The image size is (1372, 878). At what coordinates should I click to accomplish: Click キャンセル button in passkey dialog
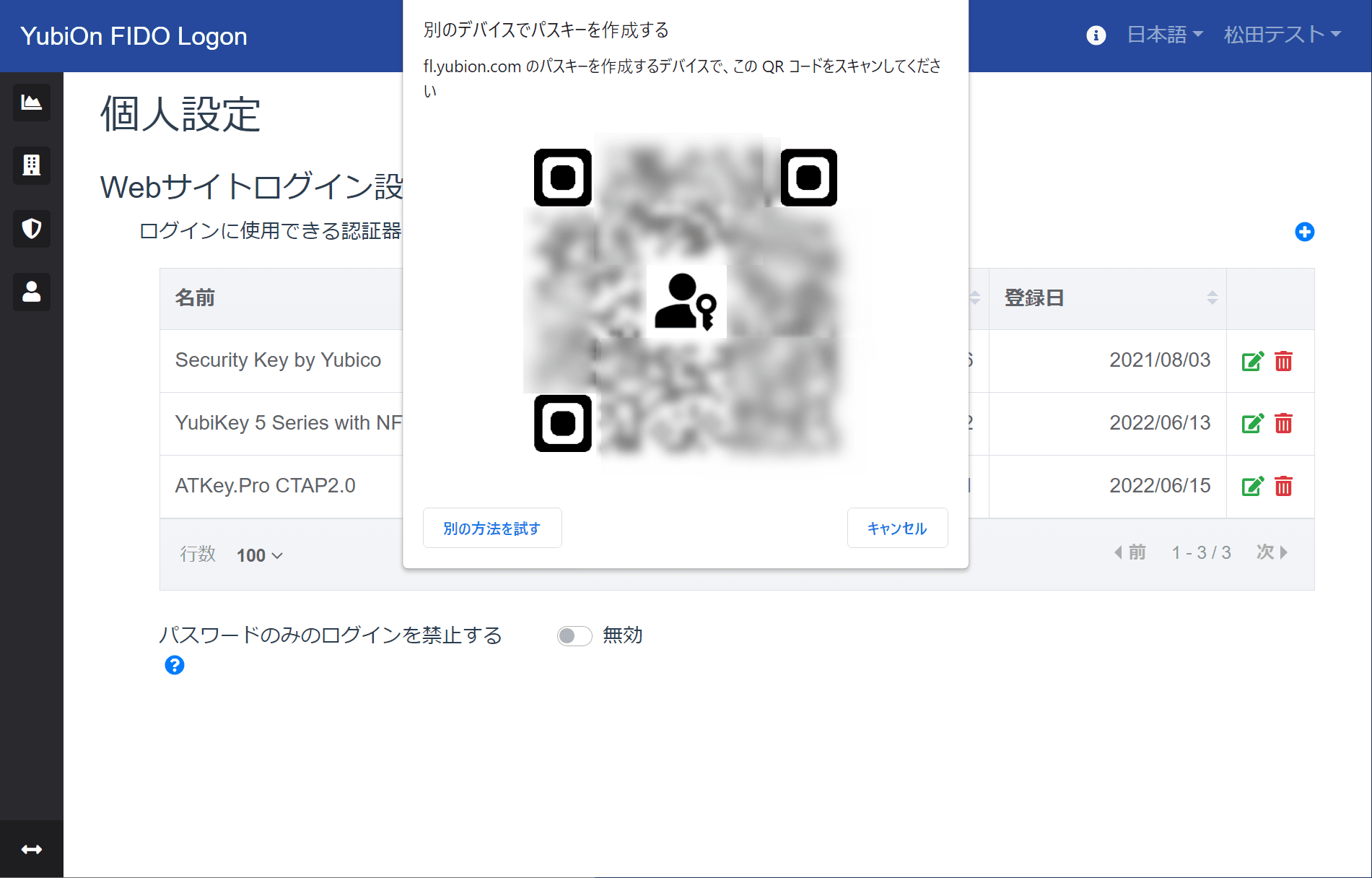(897, 528)
